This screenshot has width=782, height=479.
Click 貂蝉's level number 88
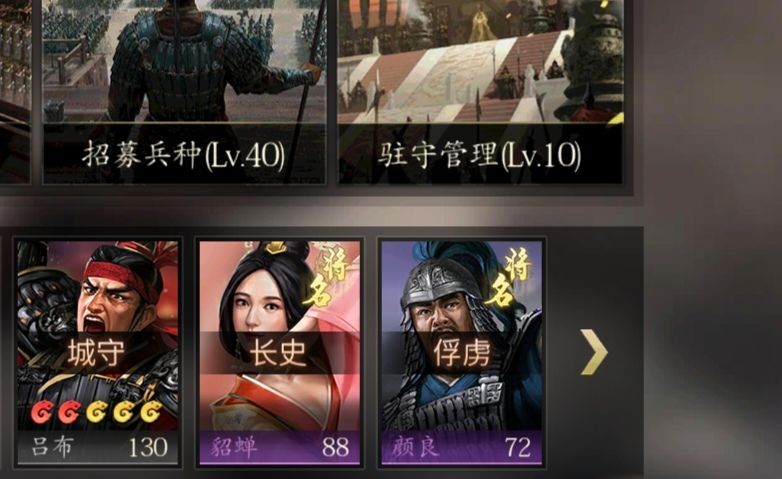coord(335,447)
